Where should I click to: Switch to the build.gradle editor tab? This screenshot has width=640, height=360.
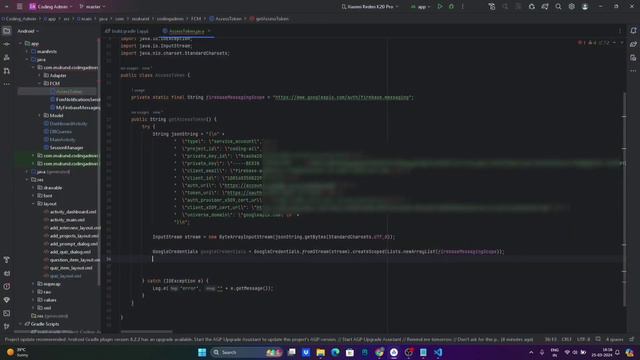[x=127, y=31]
